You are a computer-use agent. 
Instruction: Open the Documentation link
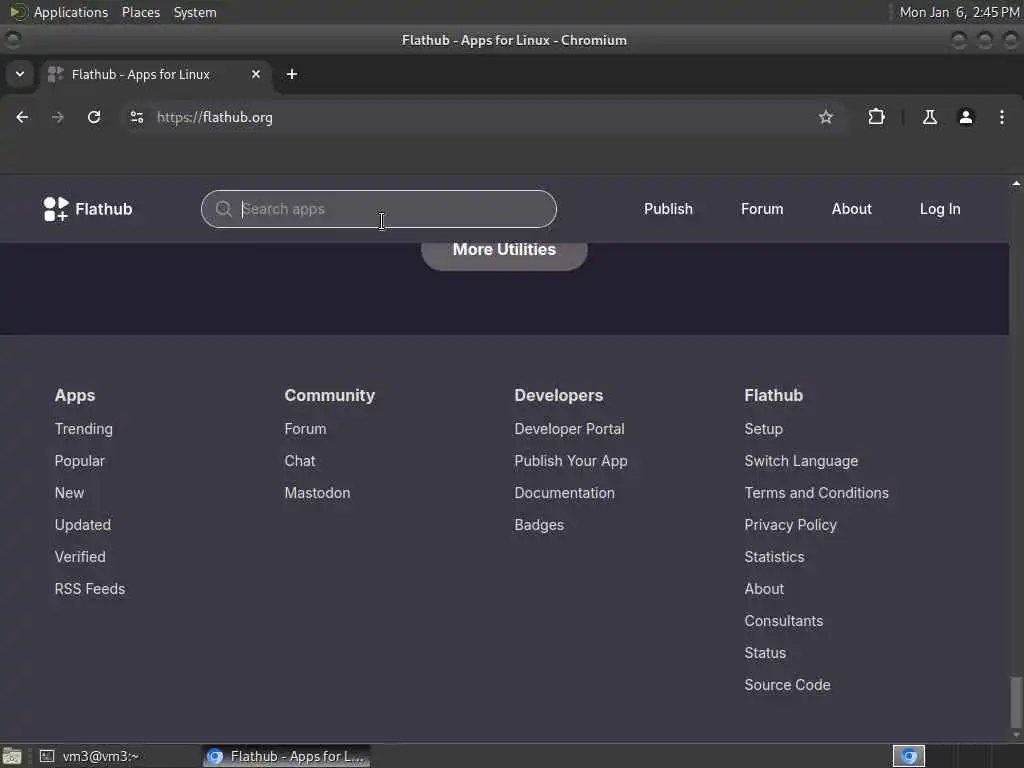tap(564, 493)
